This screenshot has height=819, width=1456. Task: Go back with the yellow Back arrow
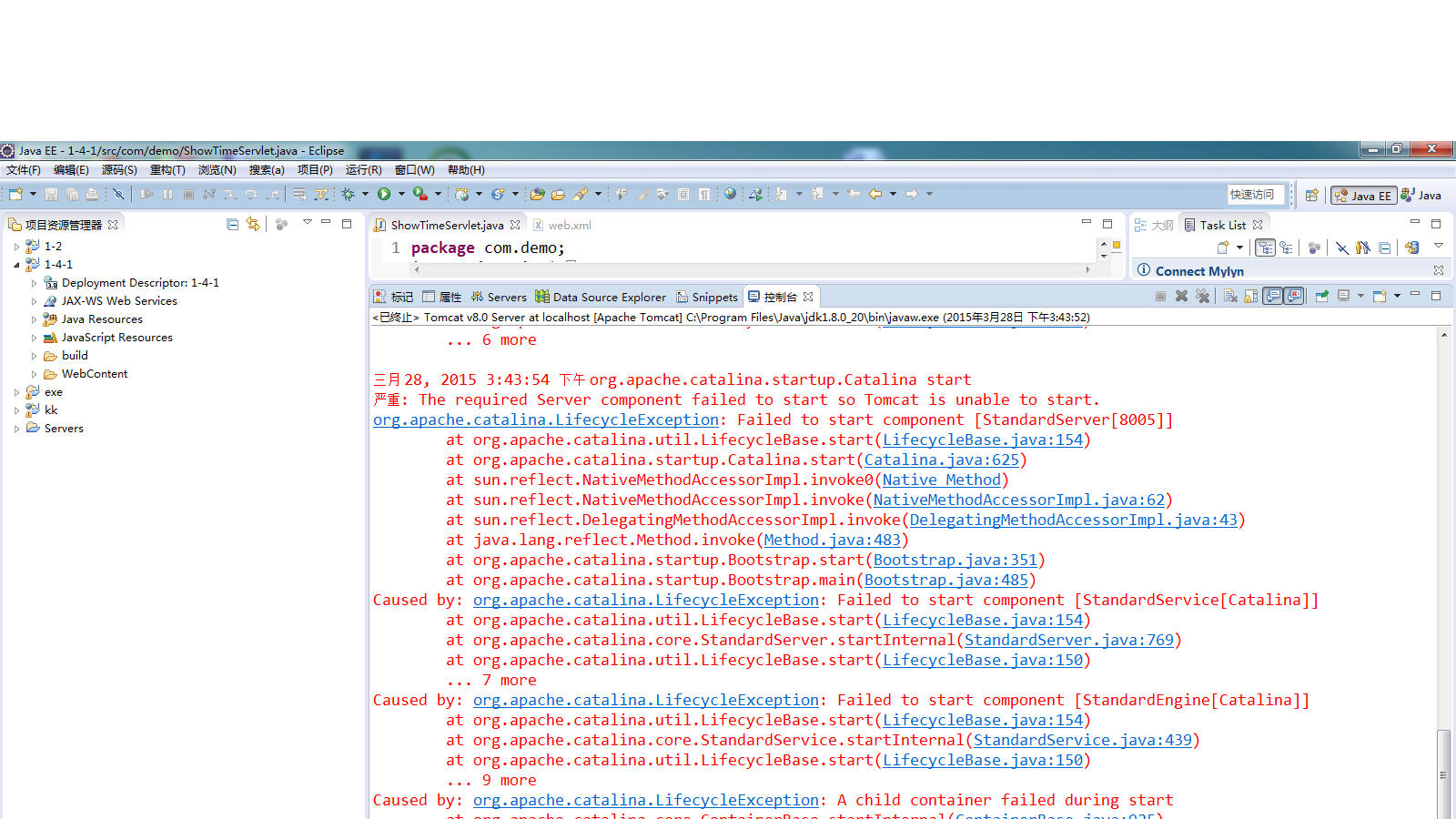[x=875, y=194]
